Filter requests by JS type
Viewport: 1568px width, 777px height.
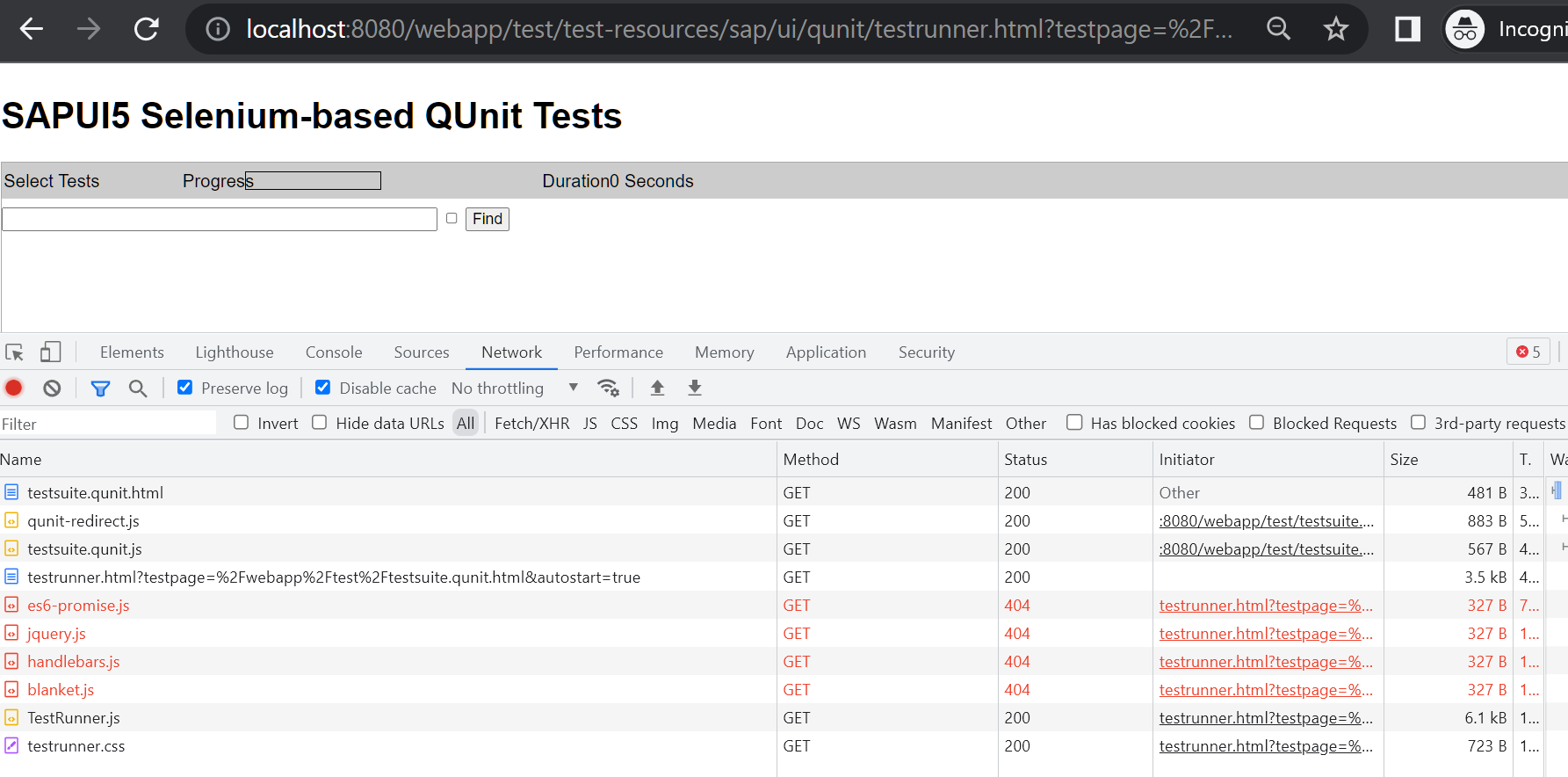(x=590, y=424)
